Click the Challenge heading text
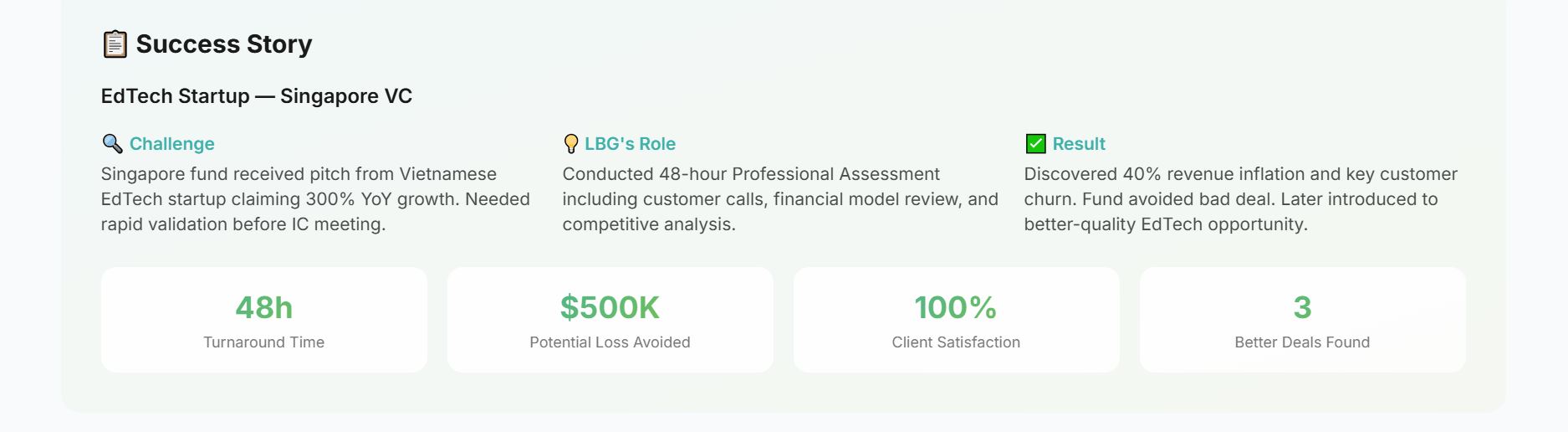This screenshot has width=1568, height=432. 171,144
